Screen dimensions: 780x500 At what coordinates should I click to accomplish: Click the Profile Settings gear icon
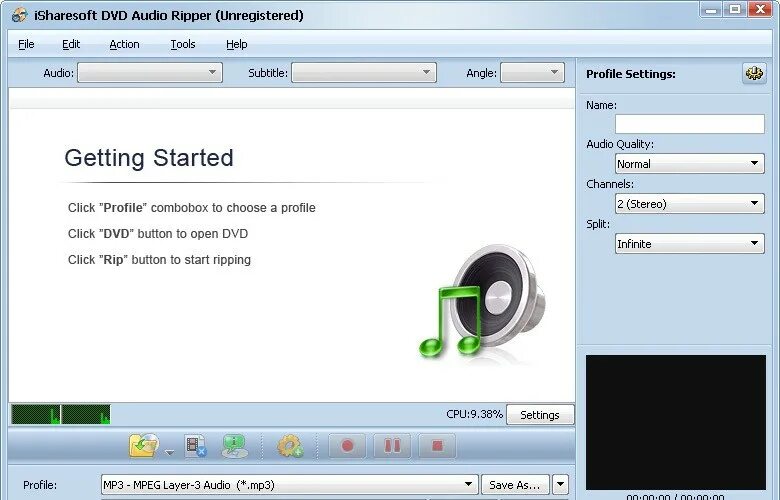pyautogui.click(x=754, y=74)
